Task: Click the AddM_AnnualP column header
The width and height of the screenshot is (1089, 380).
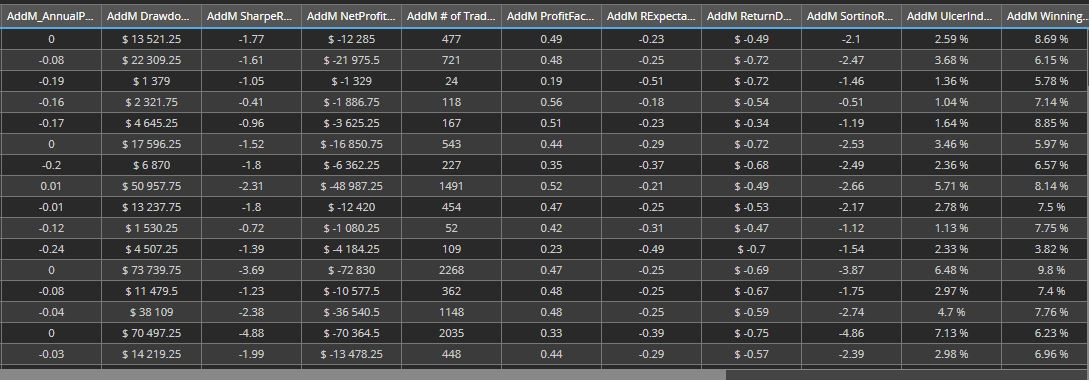Action: point(51,15)
